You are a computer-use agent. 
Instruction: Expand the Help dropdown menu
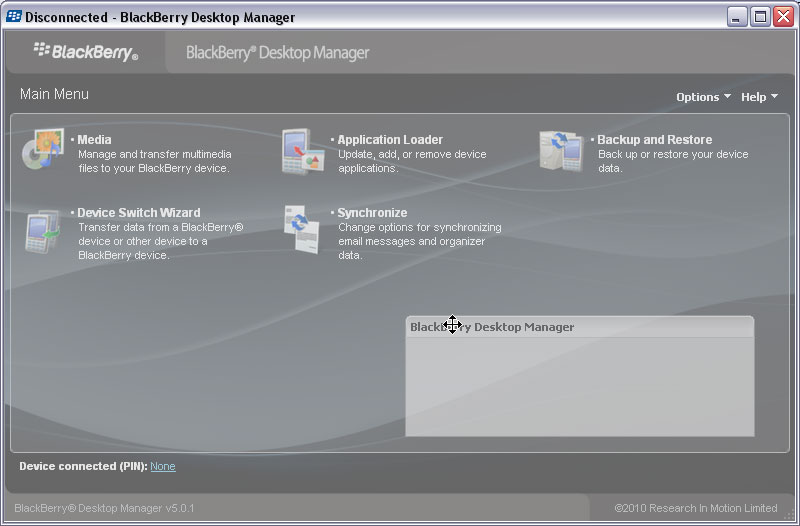pyautogui.click(x=759, y=97)
